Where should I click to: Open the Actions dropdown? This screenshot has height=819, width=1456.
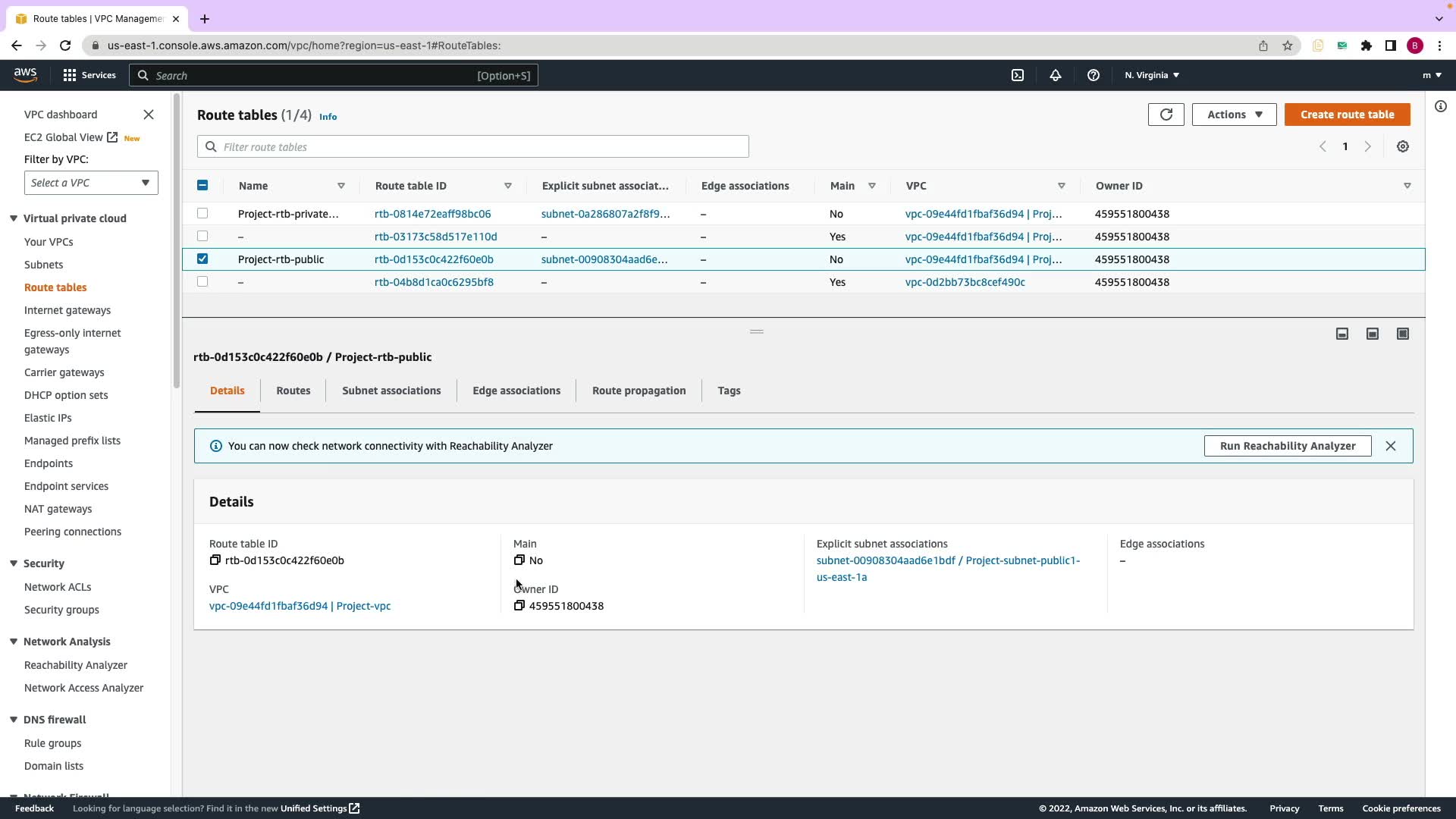point(1234,115)
